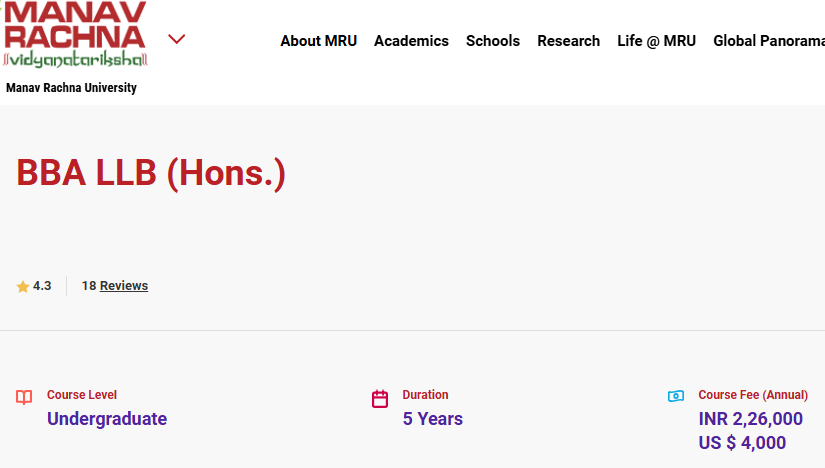Click the Course Fee money icon
This screenshot has height=468, width=825.
pyautogui.click(x=676, y=396)
